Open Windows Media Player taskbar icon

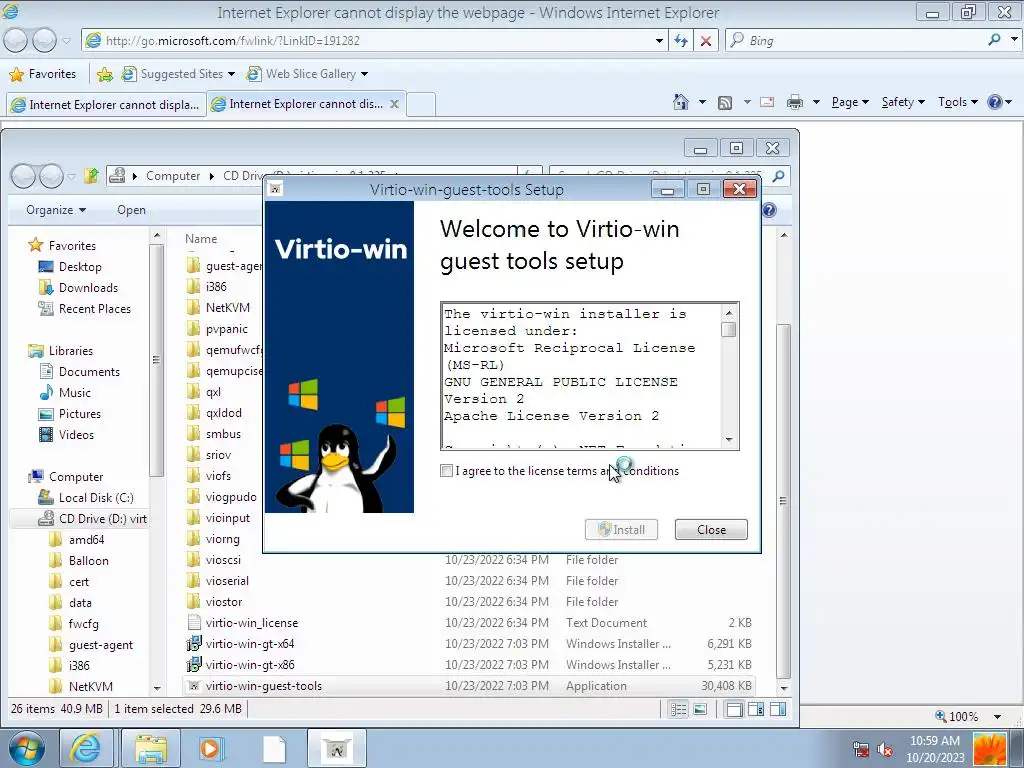(210, 748)
